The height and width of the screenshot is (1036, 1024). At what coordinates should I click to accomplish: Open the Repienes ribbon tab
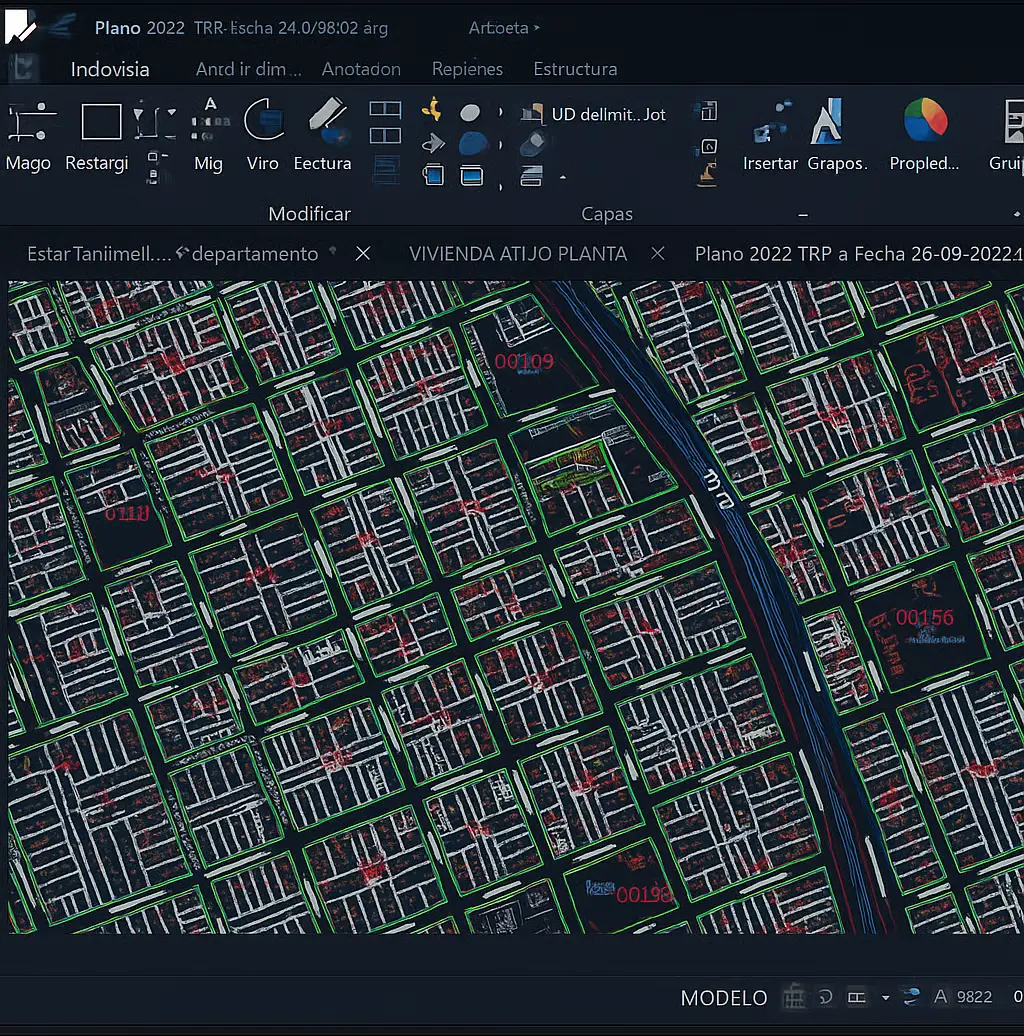pyautogui.click(x=467, y=69)
